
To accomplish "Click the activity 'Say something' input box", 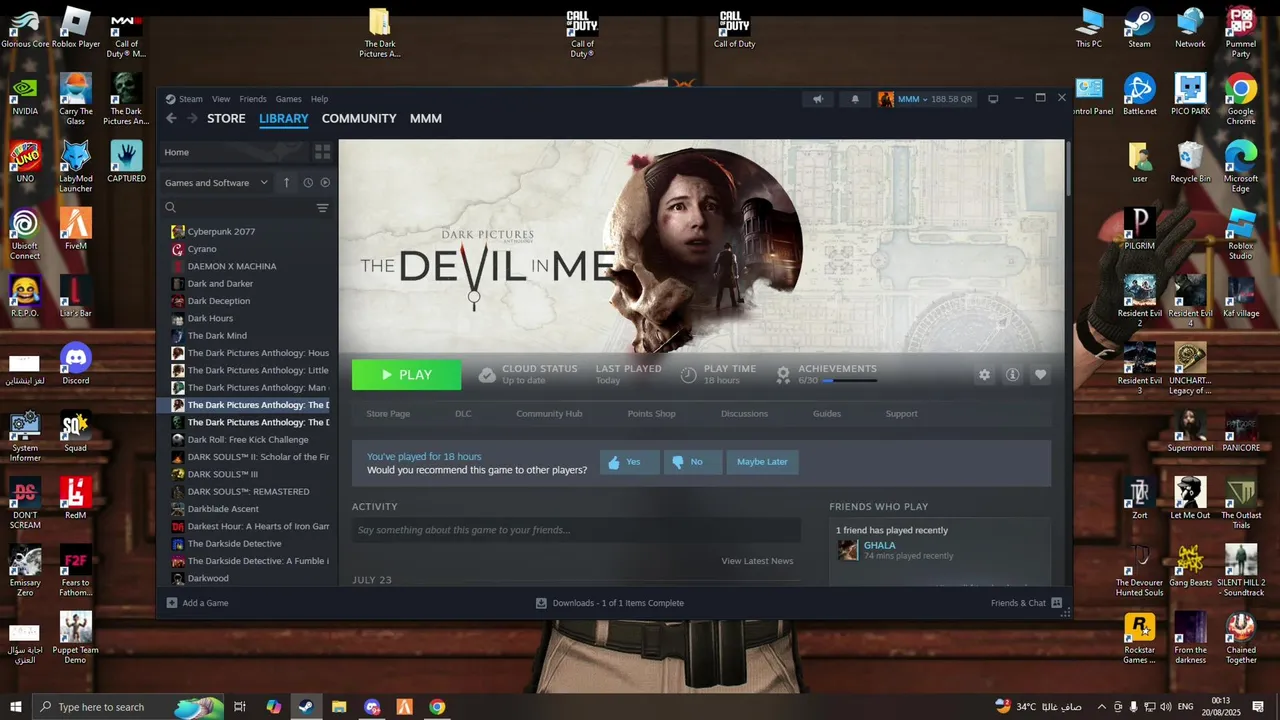I will tap(576, 530).
